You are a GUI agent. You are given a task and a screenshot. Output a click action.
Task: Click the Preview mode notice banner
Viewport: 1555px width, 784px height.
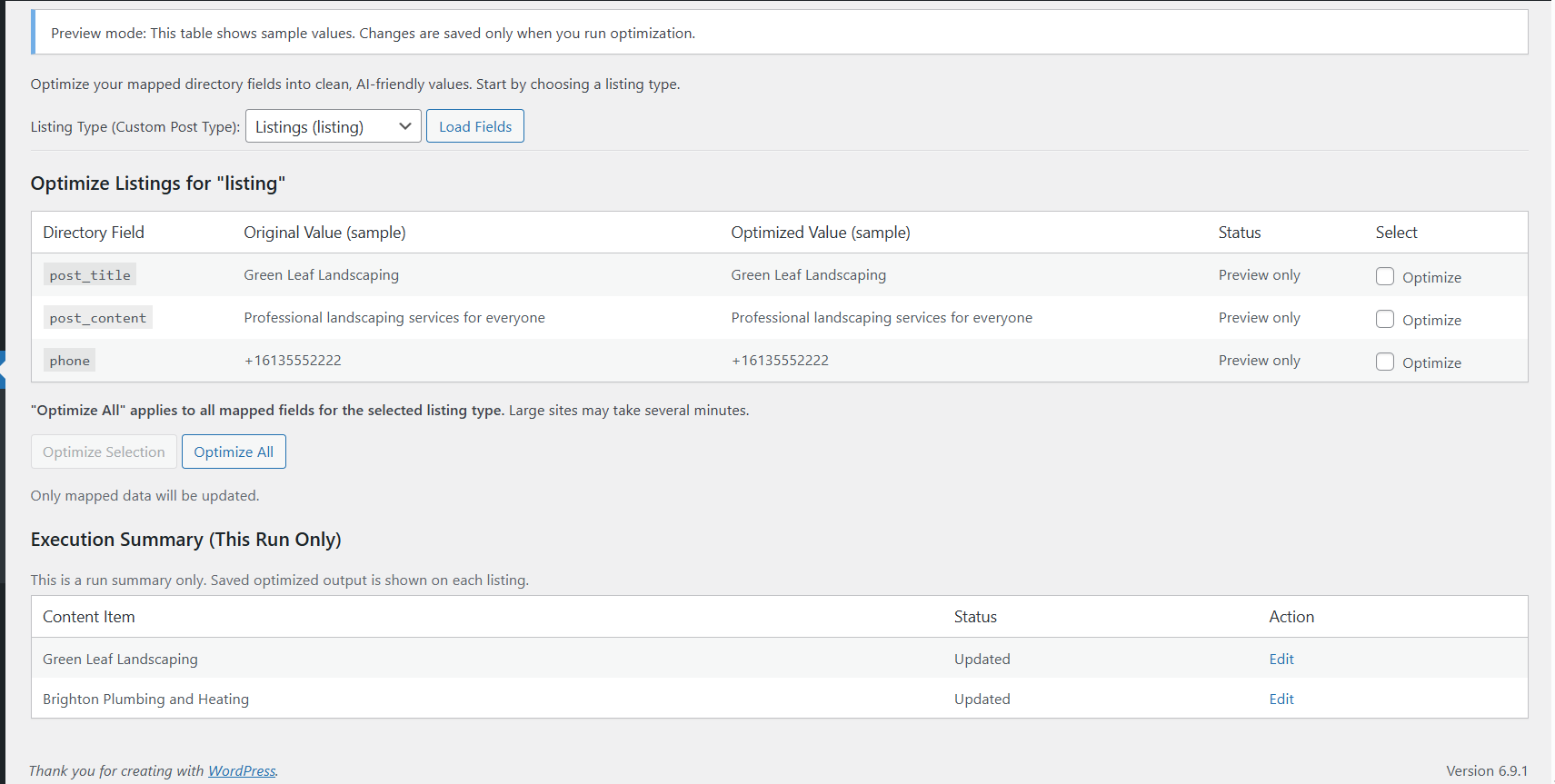[x=373, y=33]
